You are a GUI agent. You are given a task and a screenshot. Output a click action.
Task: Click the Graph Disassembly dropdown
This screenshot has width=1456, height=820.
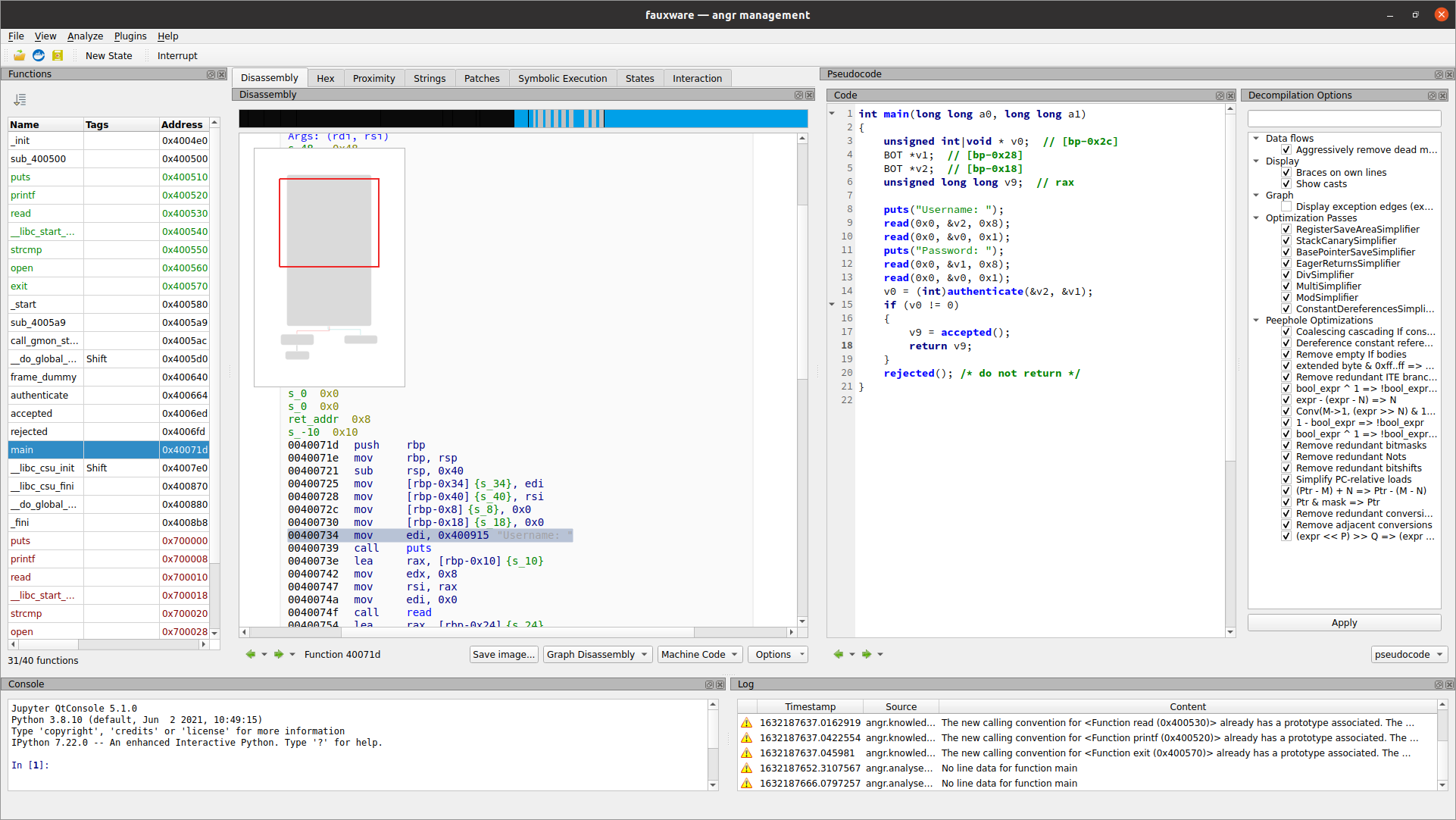tap(596, 654)
